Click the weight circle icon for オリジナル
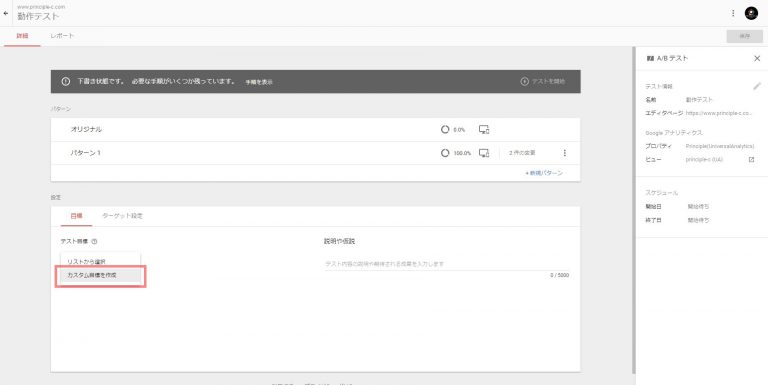The image size is (768, 385). pos(445,129)
